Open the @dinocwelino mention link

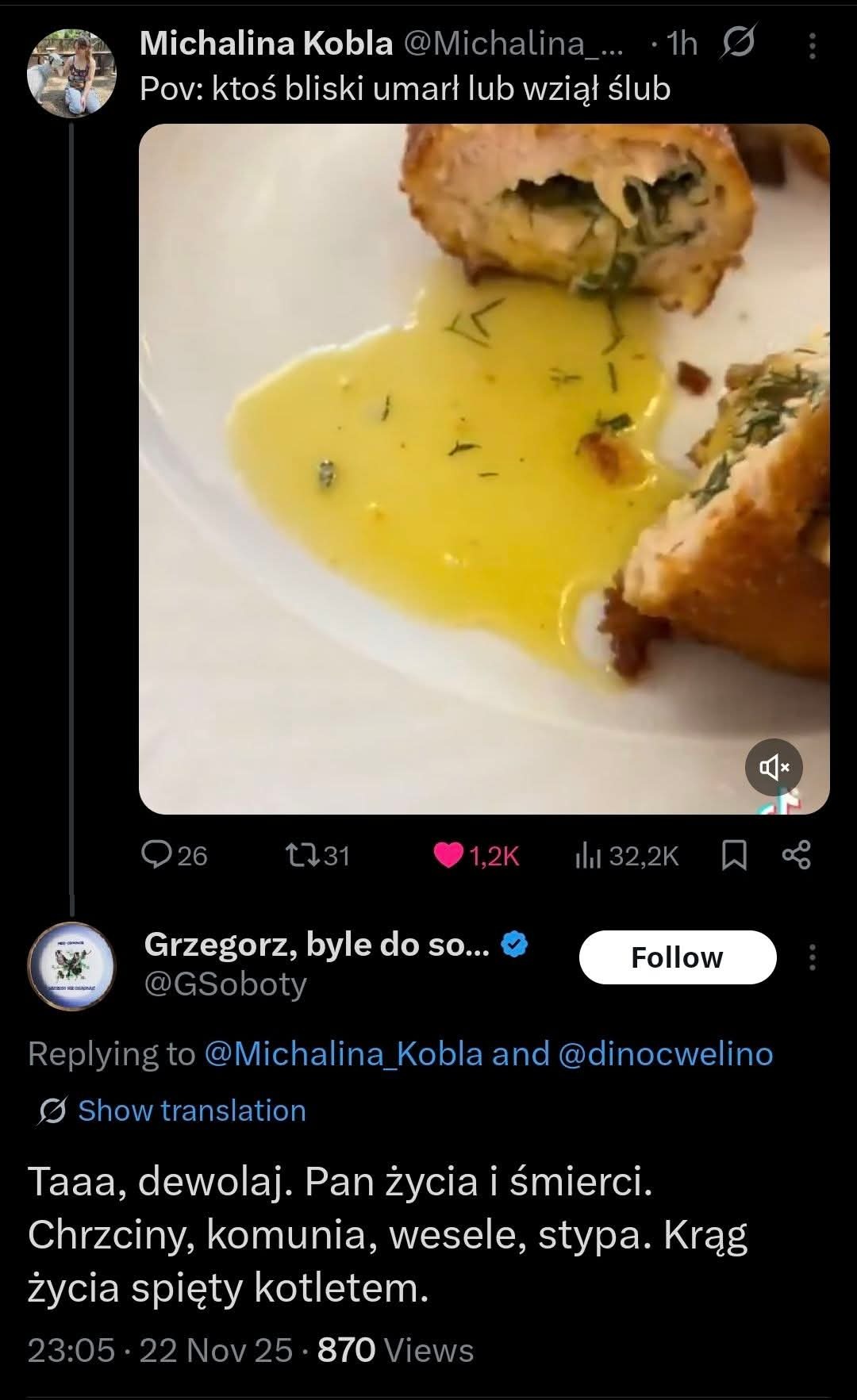666,1054
